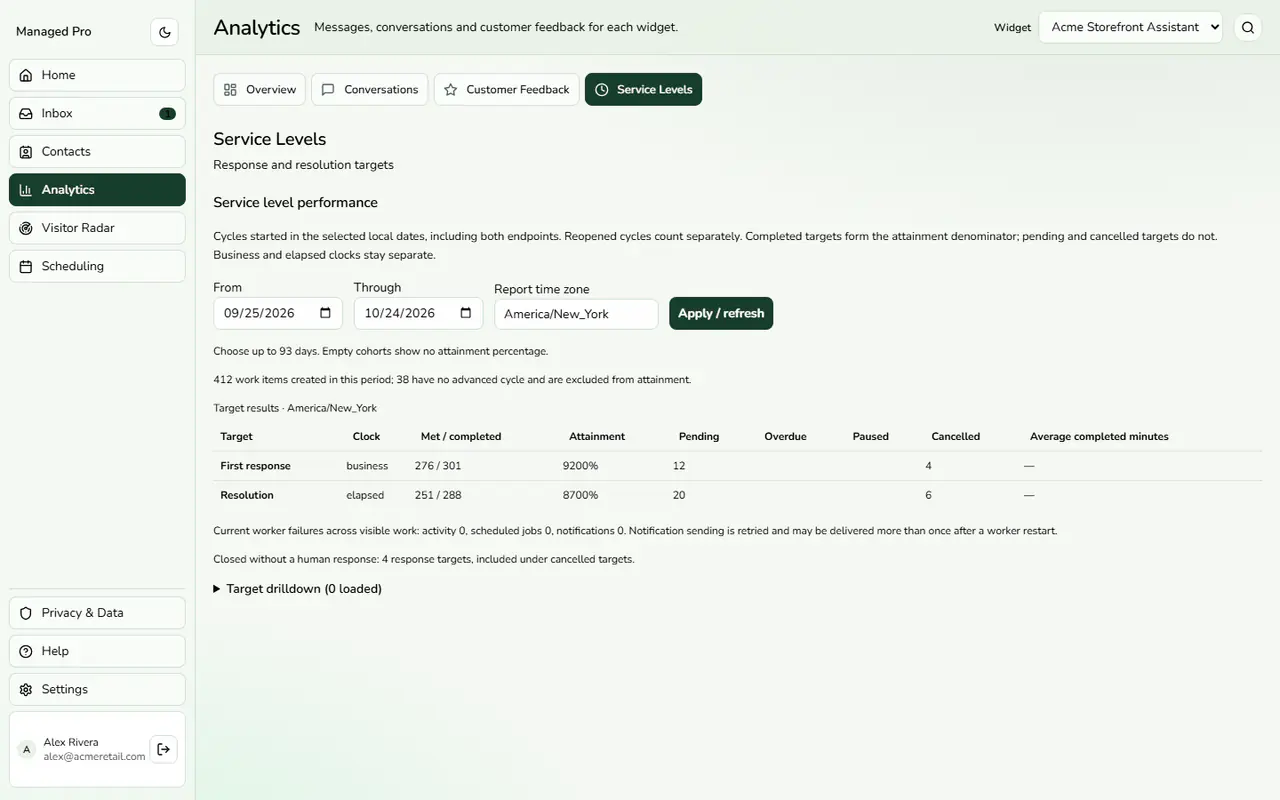Click the Help question mark icon
This screenshot has width=1280, height=800.
coord(26,651)
